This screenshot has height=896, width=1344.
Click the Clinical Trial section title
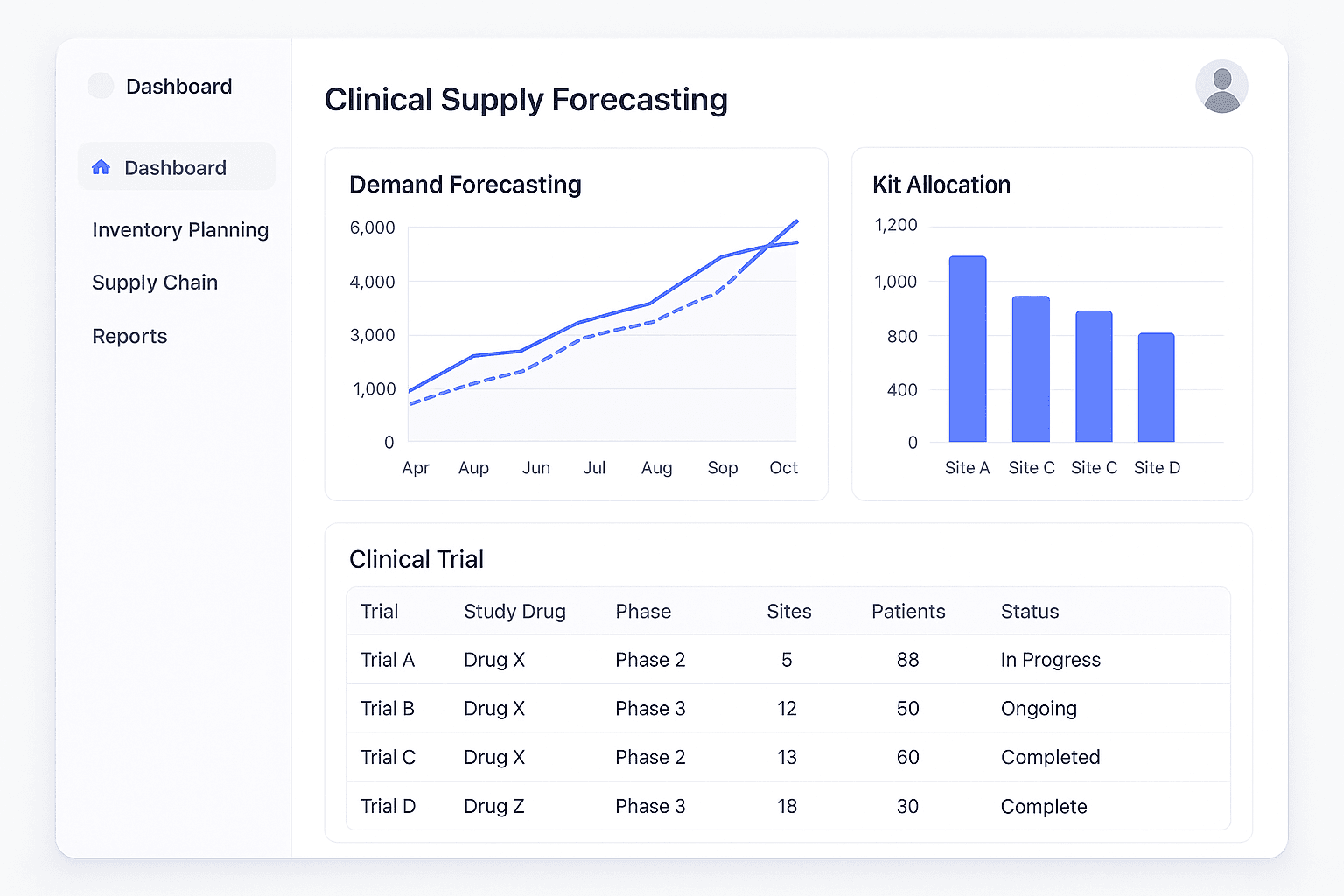(416, 559)
